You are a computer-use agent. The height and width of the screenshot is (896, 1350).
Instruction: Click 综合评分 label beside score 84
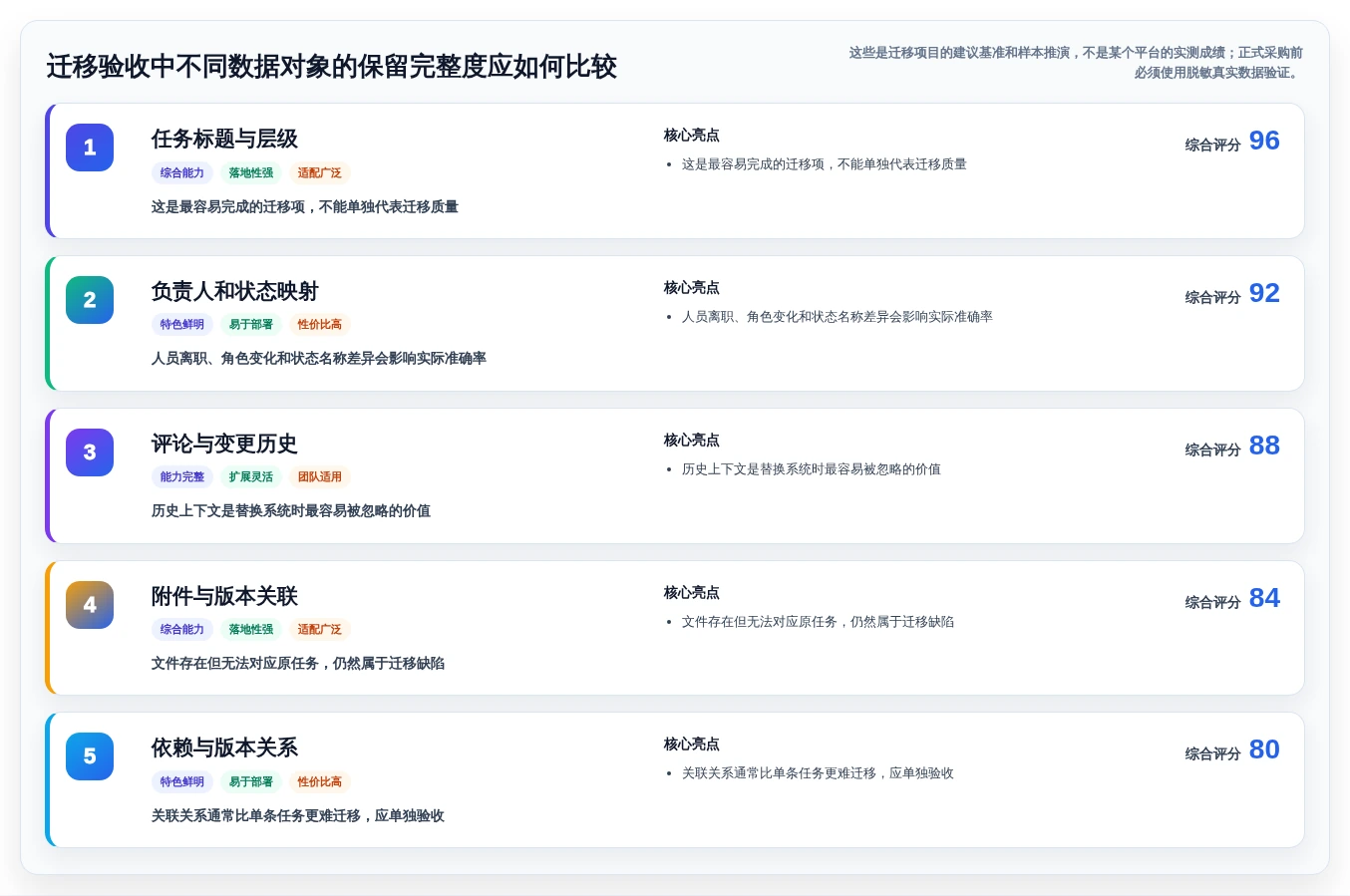(x=1212, y=602)
